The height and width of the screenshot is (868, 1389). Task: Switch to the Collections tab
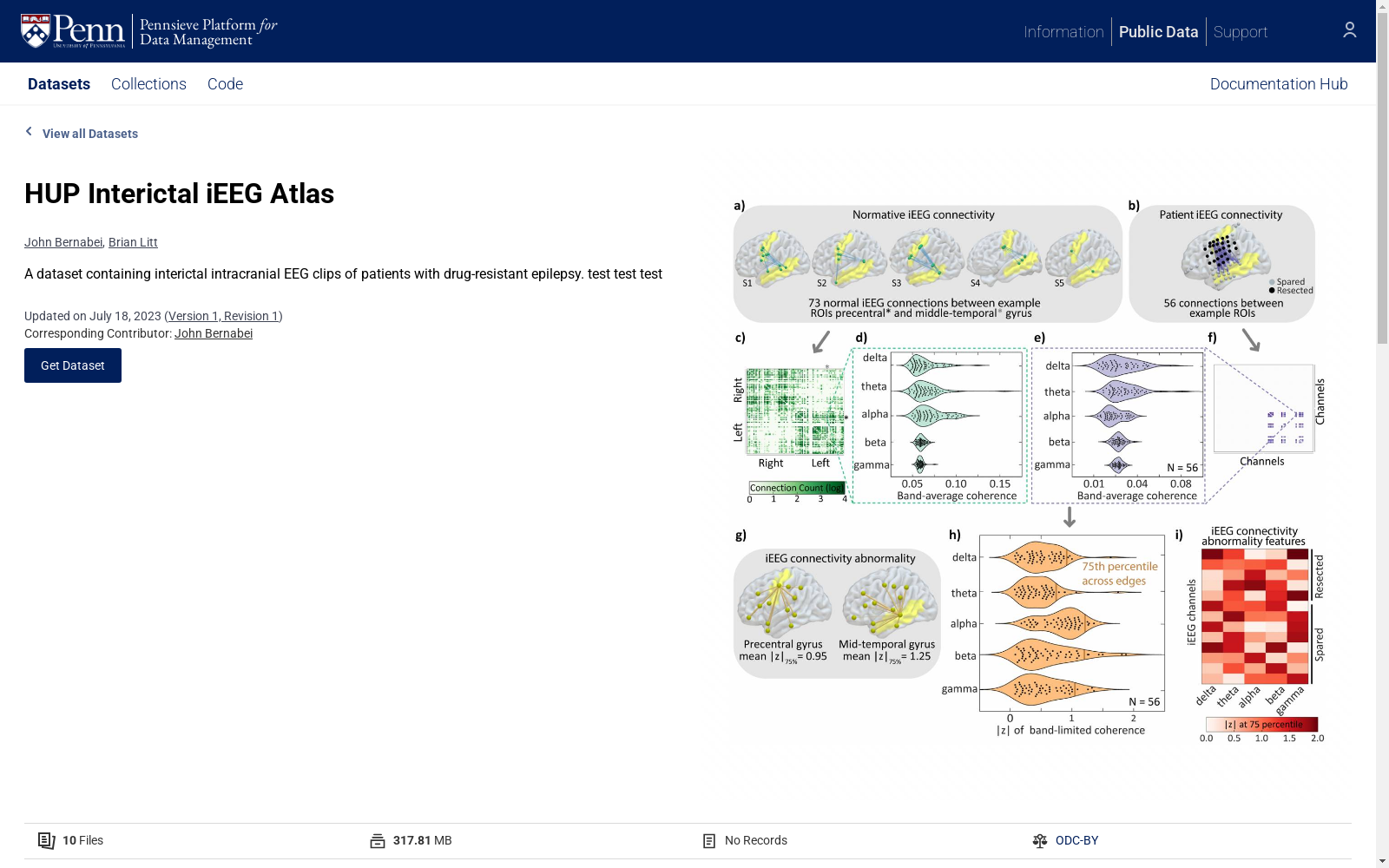click(x=148, y=84)
